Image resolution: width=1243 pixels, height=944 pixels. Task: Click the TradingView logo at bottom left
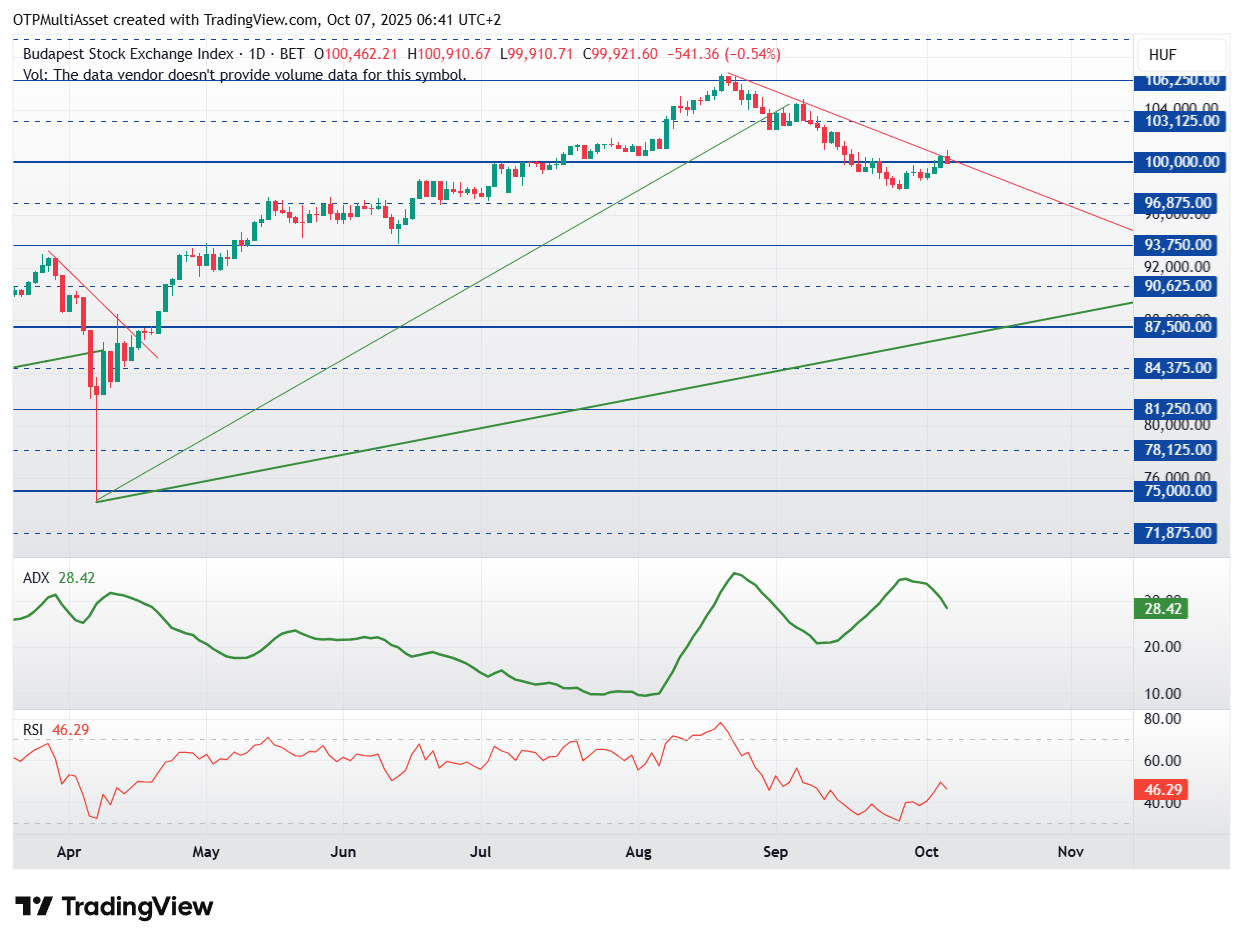pyautogui.click(x=115, y=907)
